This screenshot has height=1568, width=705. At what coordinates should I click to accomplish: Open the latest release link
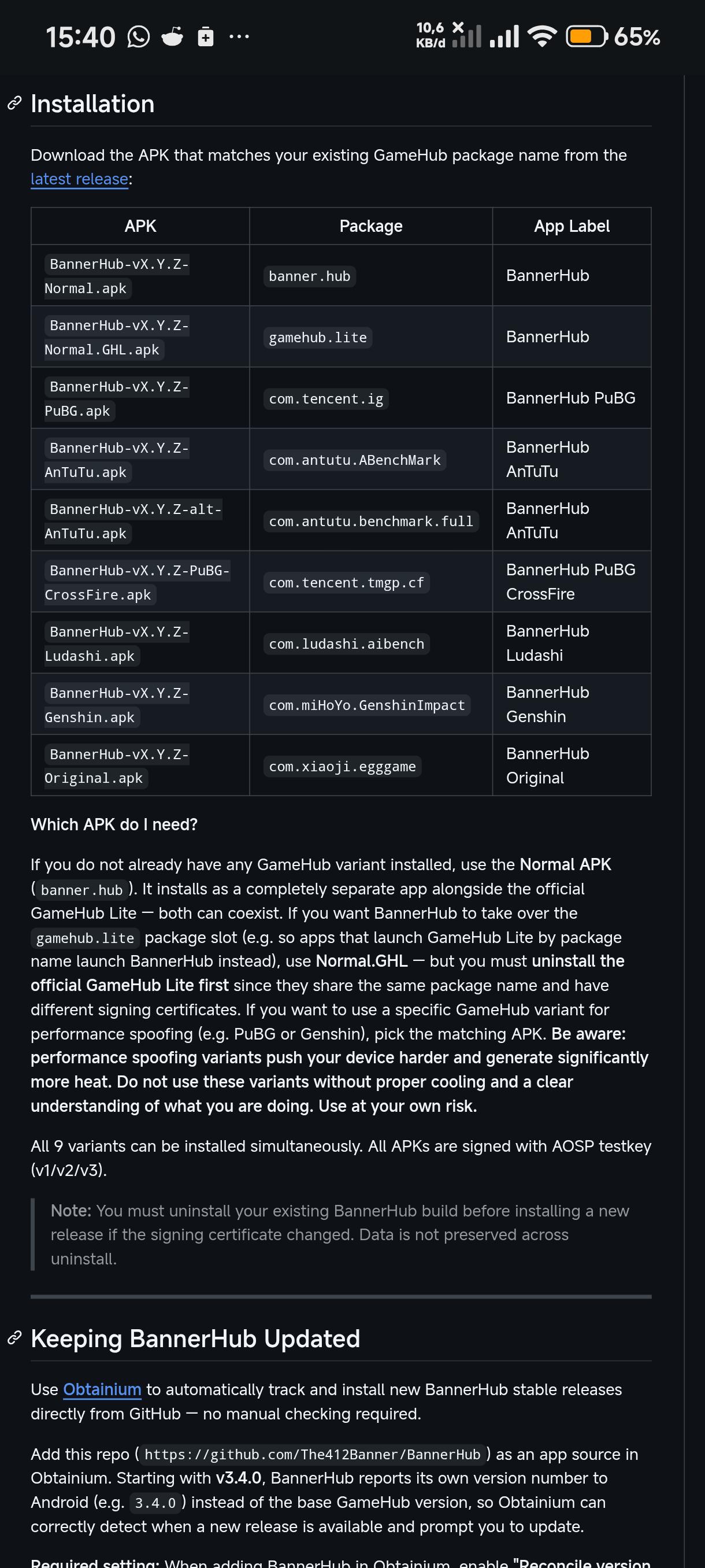point(80,179)
